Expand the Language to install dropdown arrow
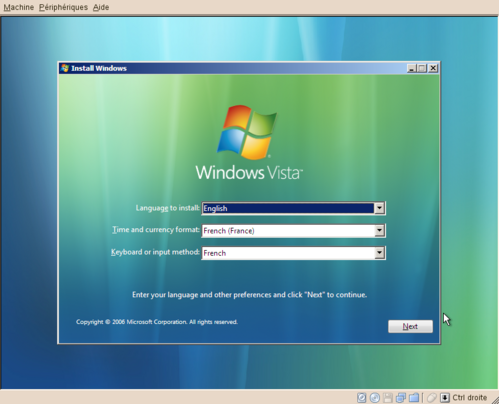499x404 pixels. coord(379,208)
